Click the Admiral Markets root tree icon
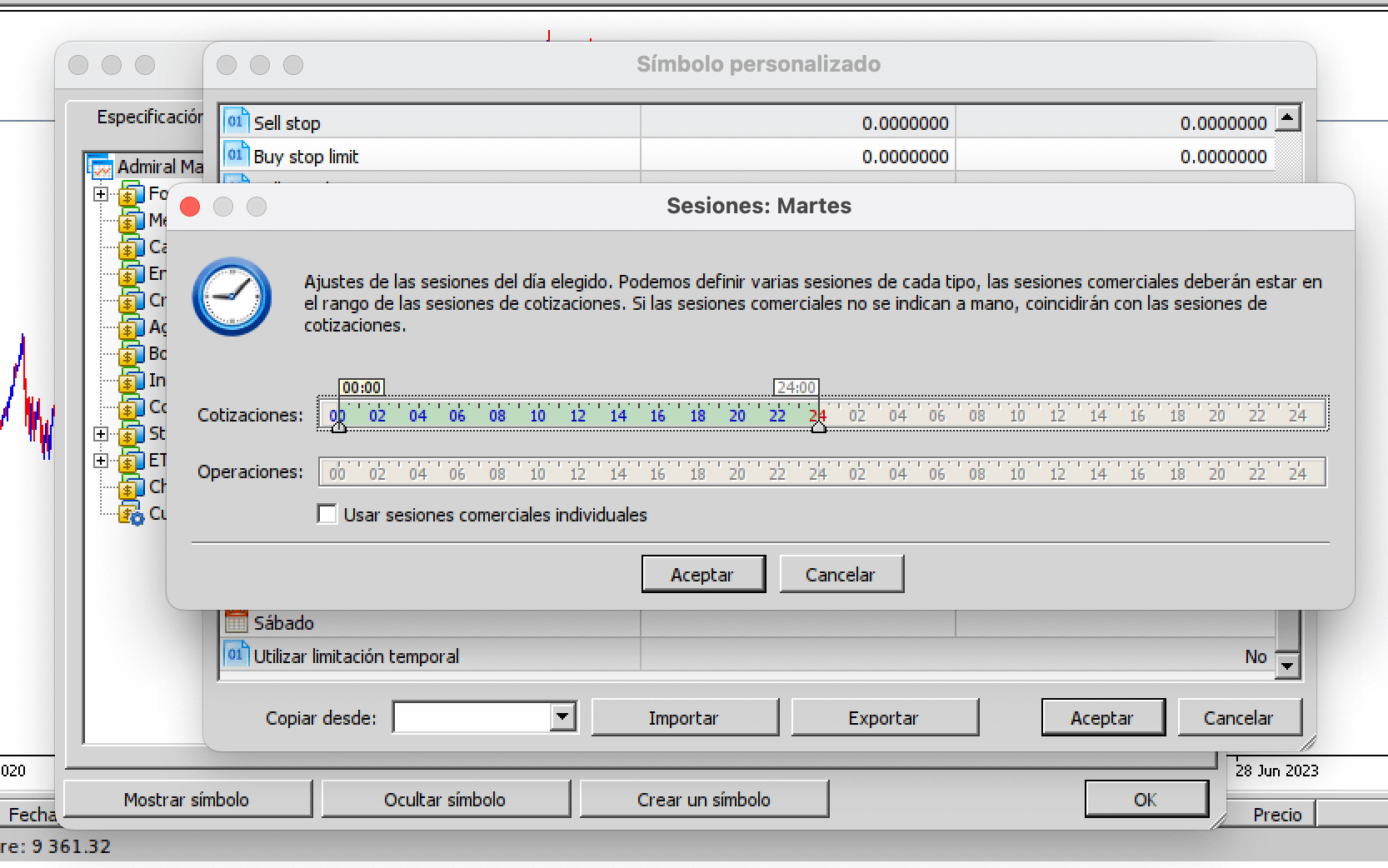The width and height of the screenshot is (1388, 868). coord(100,167)
